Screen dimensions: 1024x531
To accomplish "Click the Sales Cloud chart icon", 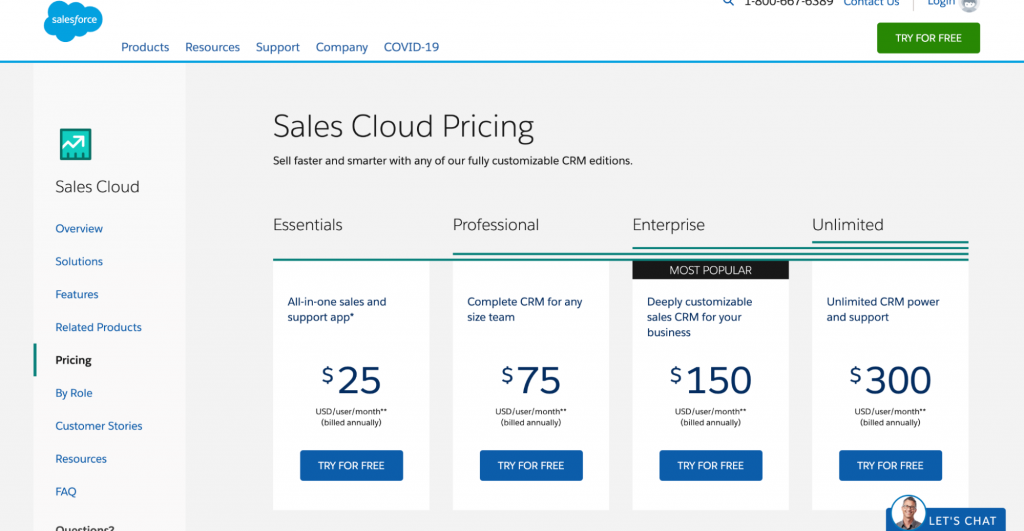I will tap(76, 144).
